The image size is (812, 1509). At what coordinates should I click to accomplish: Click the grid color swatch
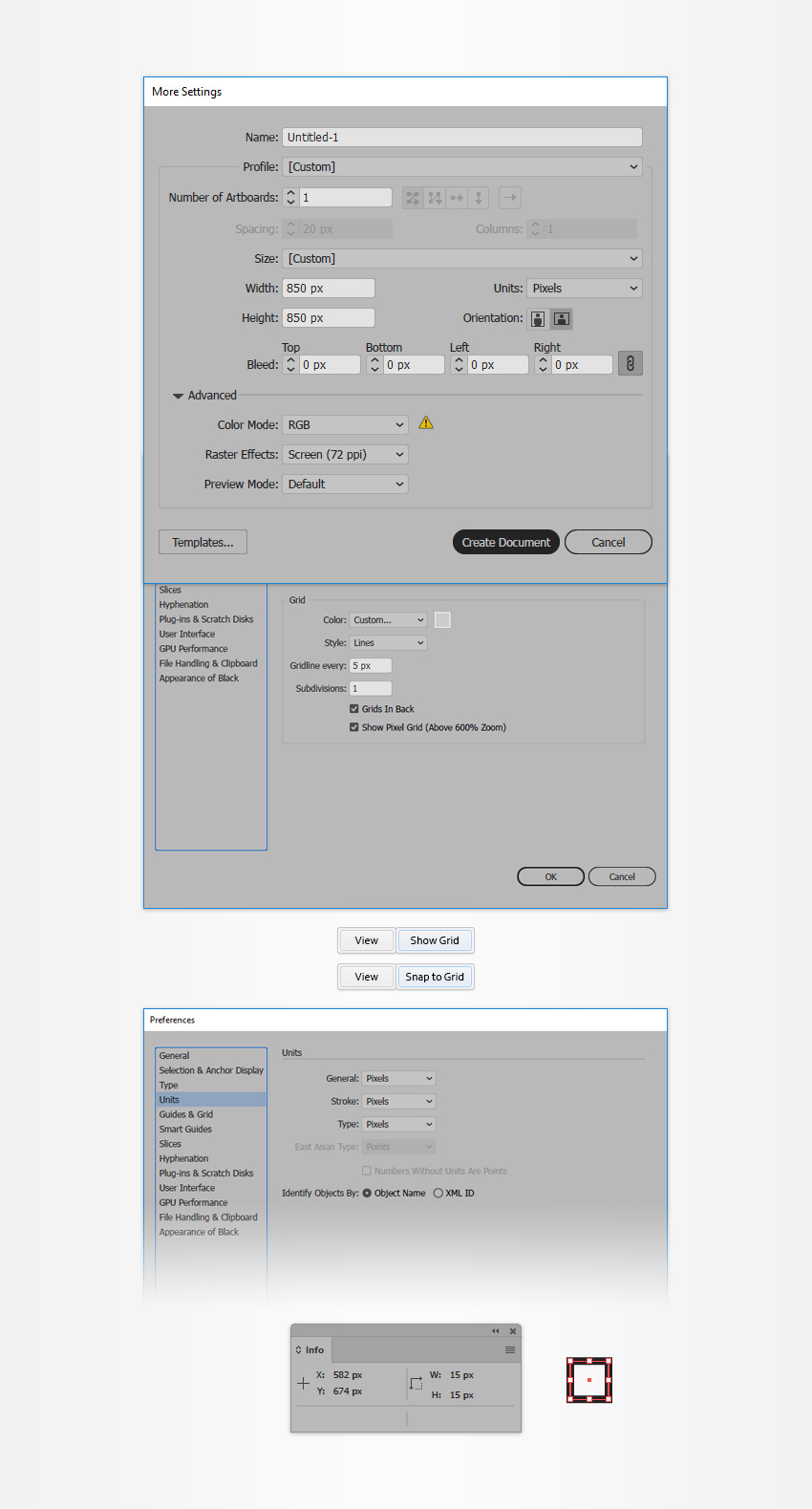coord(442,620)
